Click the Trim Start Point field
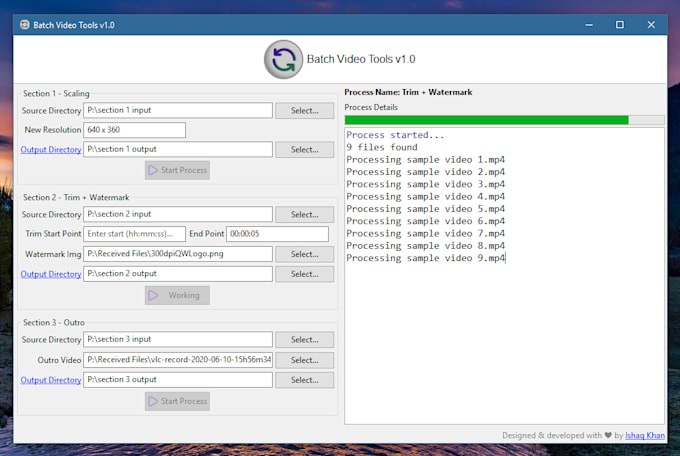 tap(134, 234)
